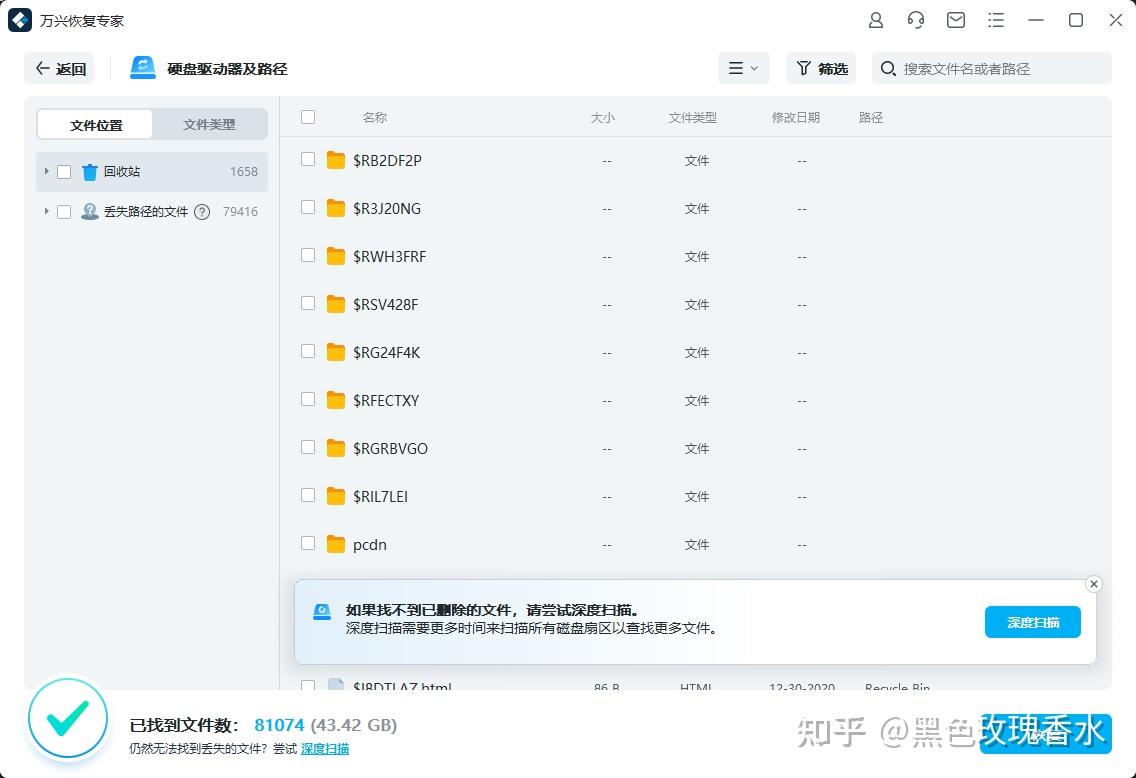The height and width of the screenshot is (778, 1136).
Task: Click the folder icon of $RB2DF2P
Action: tap(335, 160)
